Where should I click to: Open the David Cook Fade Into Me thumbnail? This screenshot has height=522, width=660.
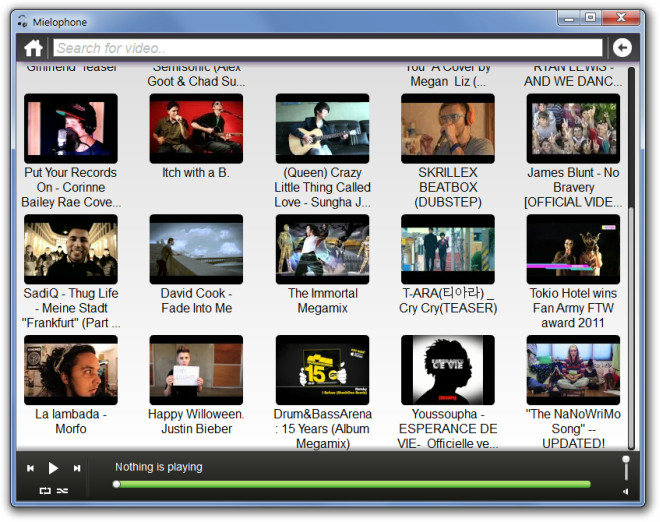click(196, 249)
